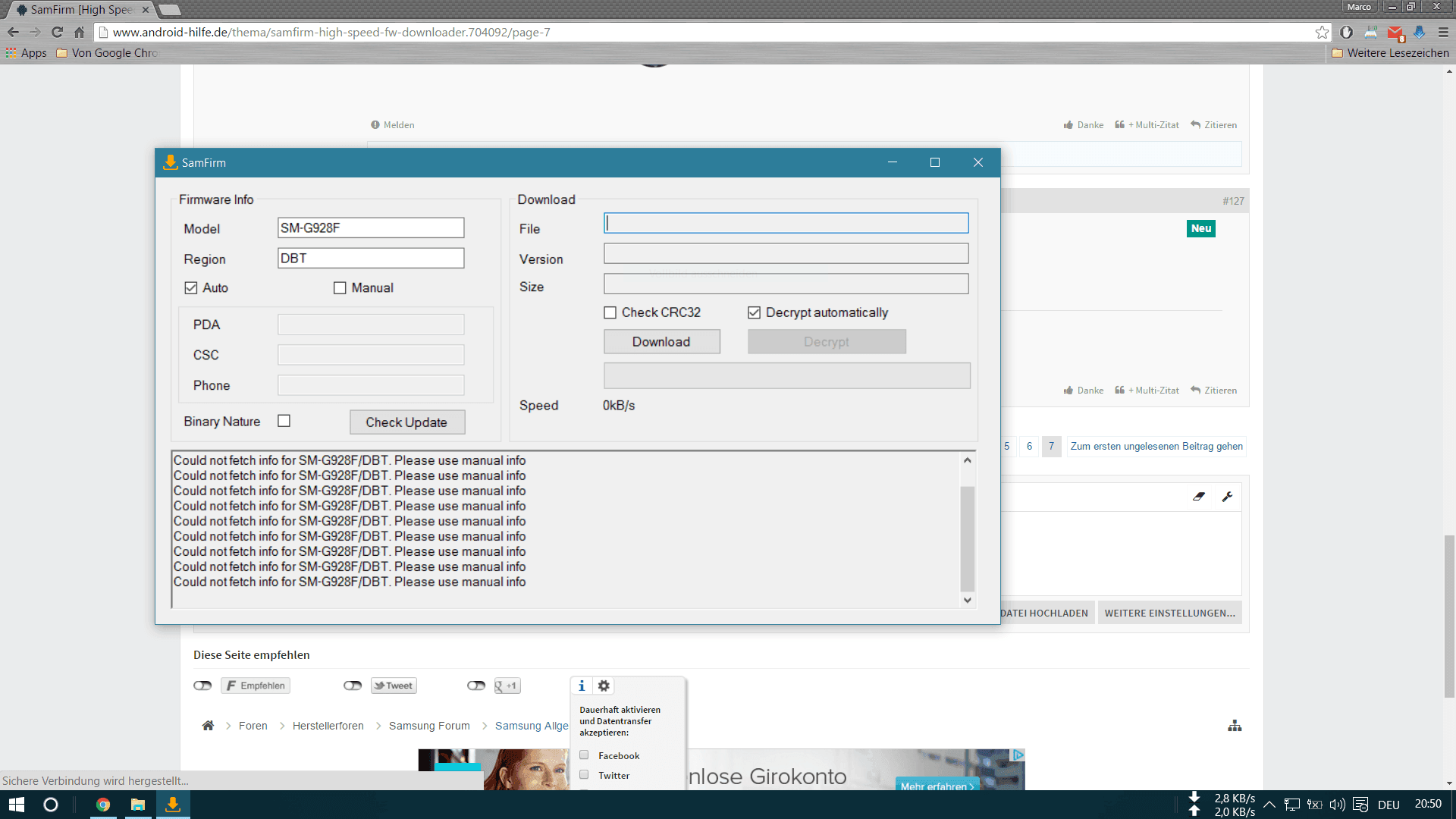The height and width of the screenshot is (819, 1456).
Task: Open the Von Google Chrome bookmark folder
Action: coord(107,53)
